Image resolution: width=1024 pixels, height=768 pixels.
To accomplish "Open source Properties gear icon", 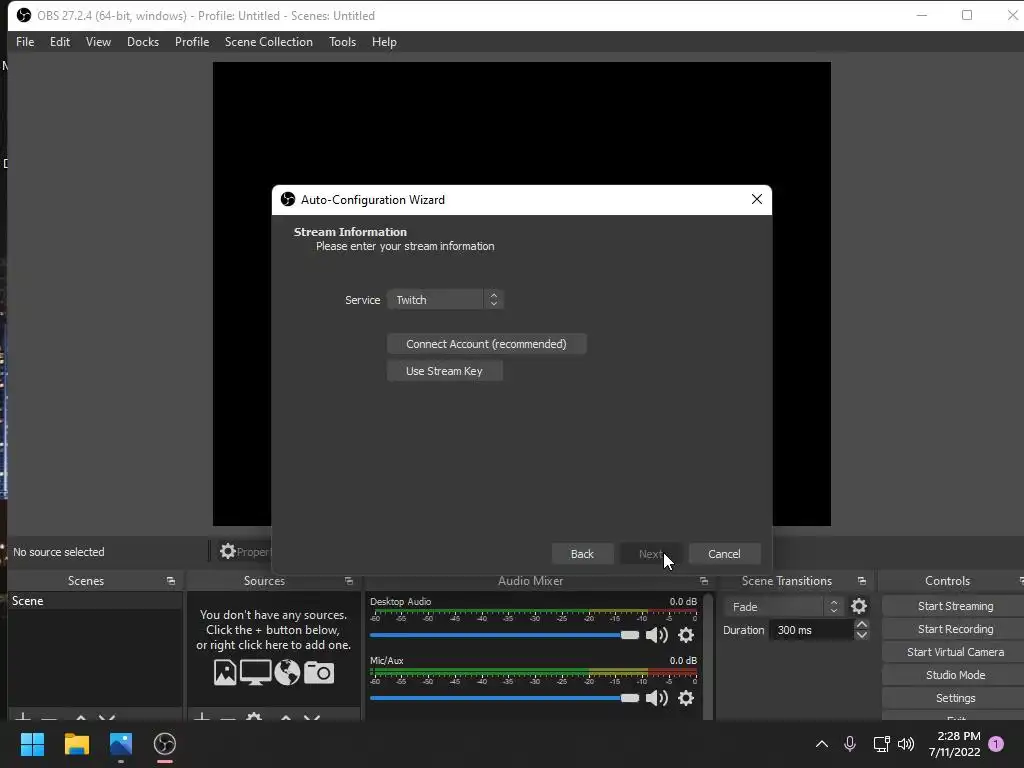I will click(227, 551).
